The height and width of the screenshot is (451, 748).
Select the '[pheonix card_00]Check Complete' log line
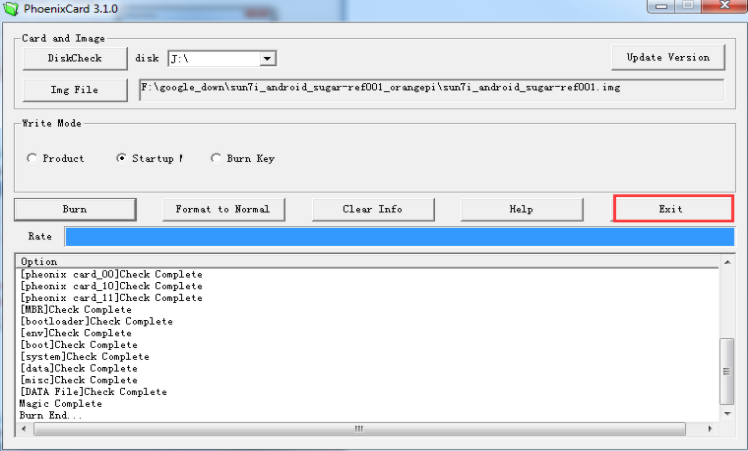pyautogui.click(x=111, y=274)
